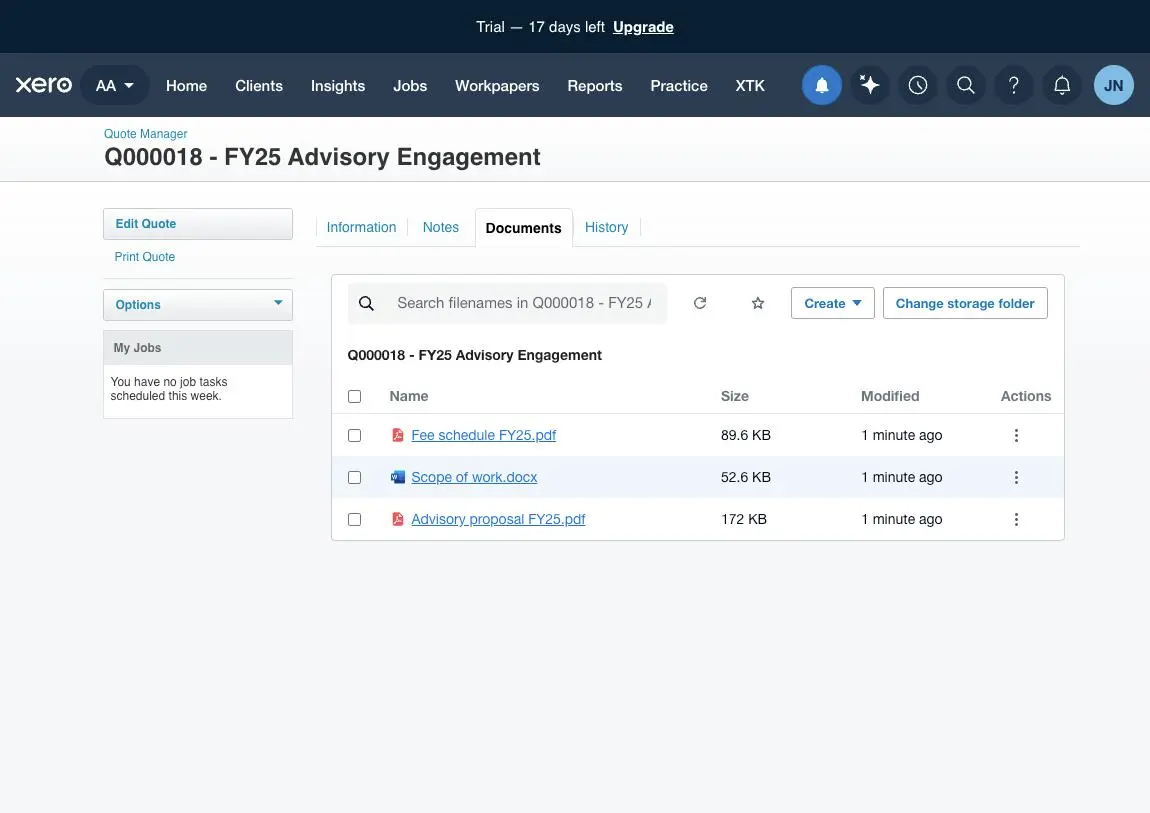This screenshot has width=1150, height=813.
Task: Open actions menu for Fee schedule FY25.pdf
Action: point(1016,435)
